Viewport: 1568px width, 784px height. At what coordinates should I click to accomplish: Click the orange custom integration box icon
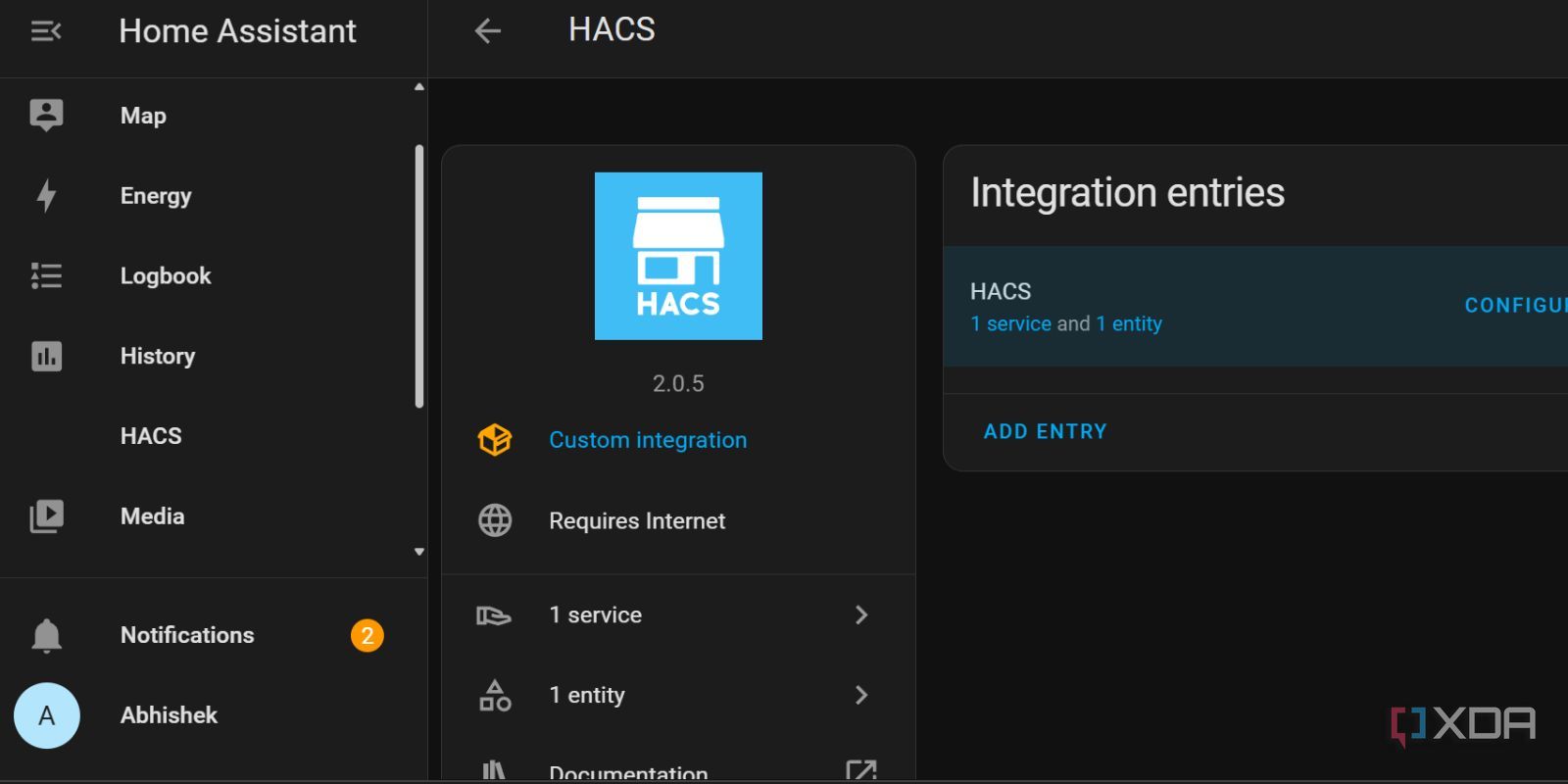pos(495,440)
